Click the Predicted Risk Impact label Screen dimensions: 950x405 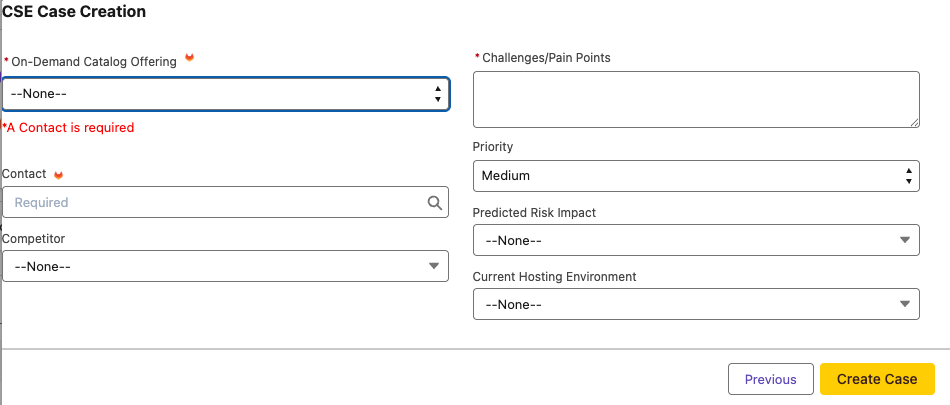534,213
